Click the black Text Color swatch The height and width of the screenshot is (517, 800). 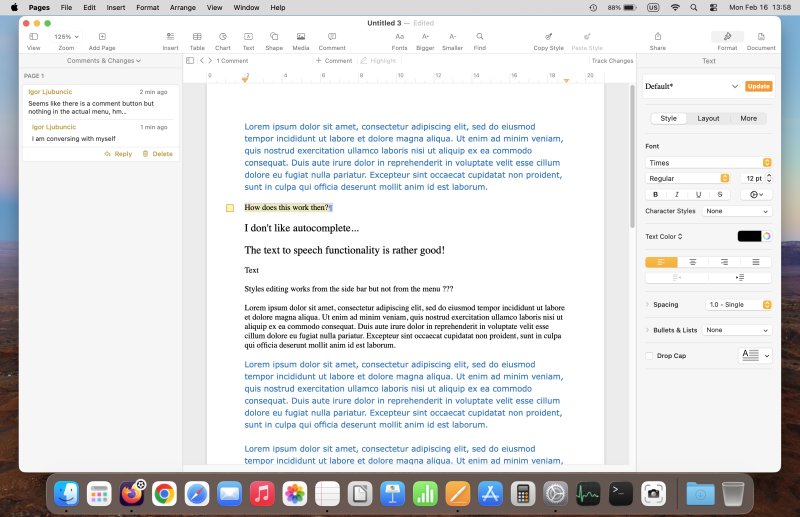tap(749, 236)
